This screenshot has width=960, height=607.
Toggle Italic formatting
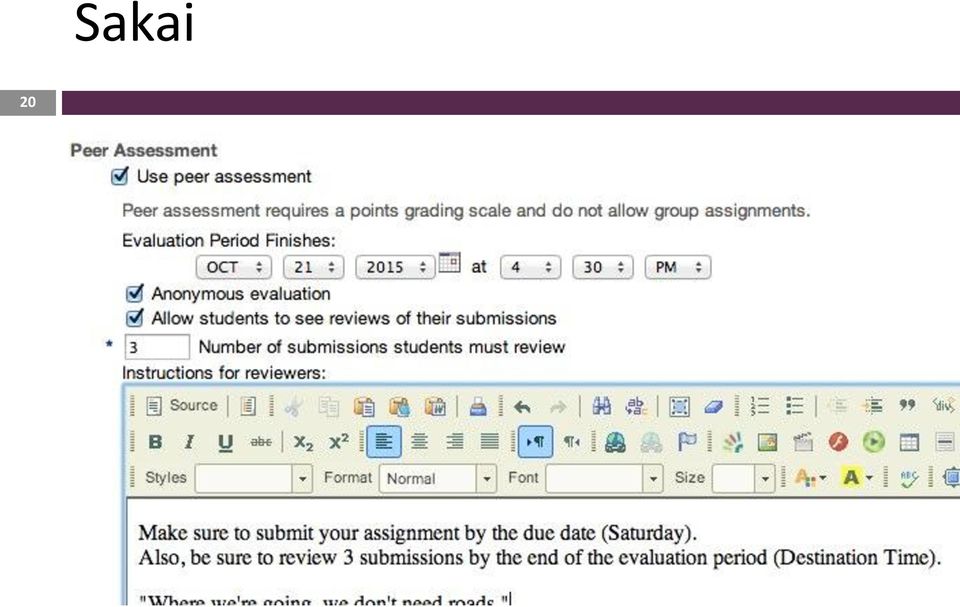190,442
